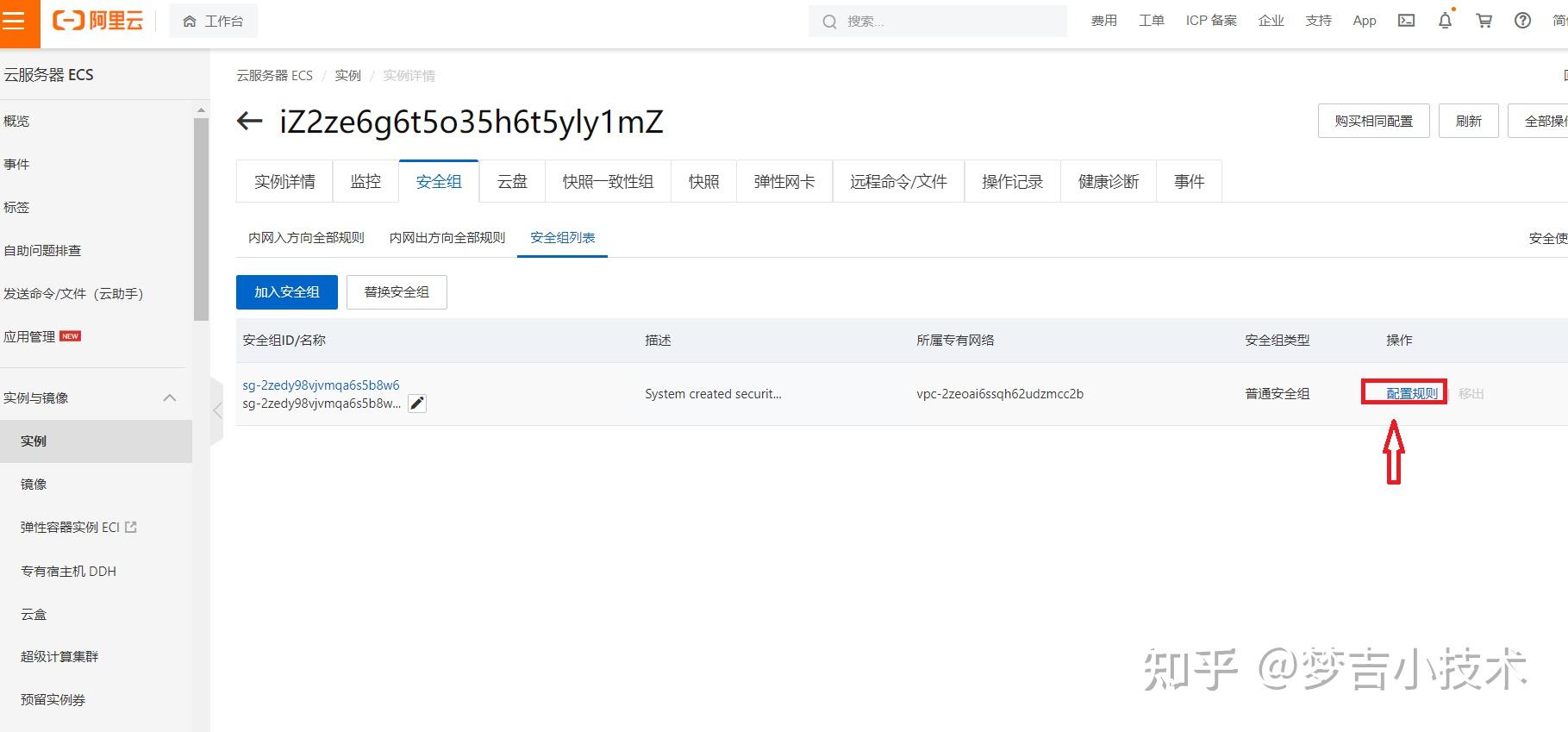Click the sidebar vertical scrollbar
Viewport: 1568px width, 732px height.
[202, 219]
